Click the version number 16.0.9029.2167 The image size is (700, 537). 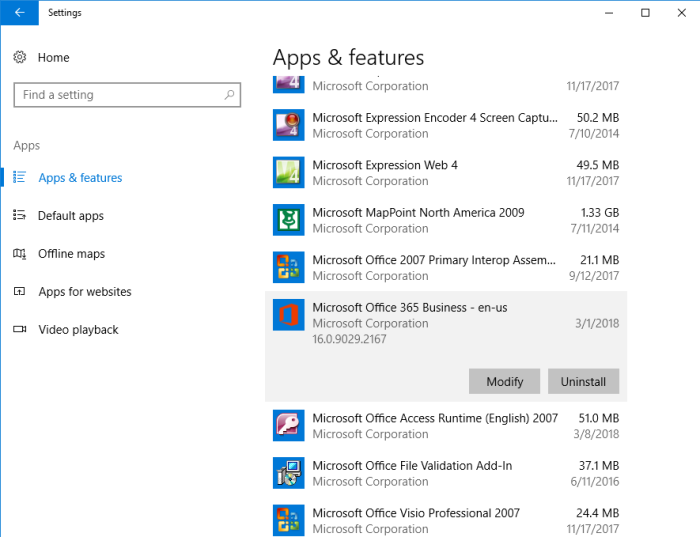click(349, 339)
